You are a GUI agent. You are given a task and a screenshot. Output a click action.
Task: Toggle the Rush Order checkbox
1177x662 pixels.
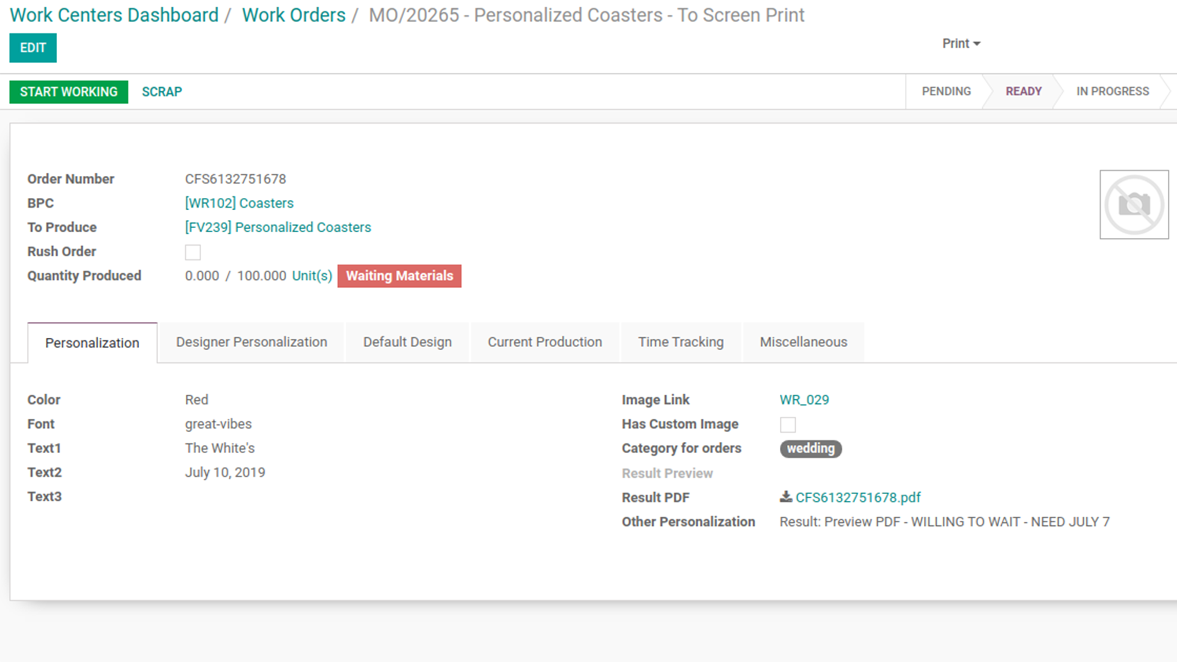click(x=193, y=252)
